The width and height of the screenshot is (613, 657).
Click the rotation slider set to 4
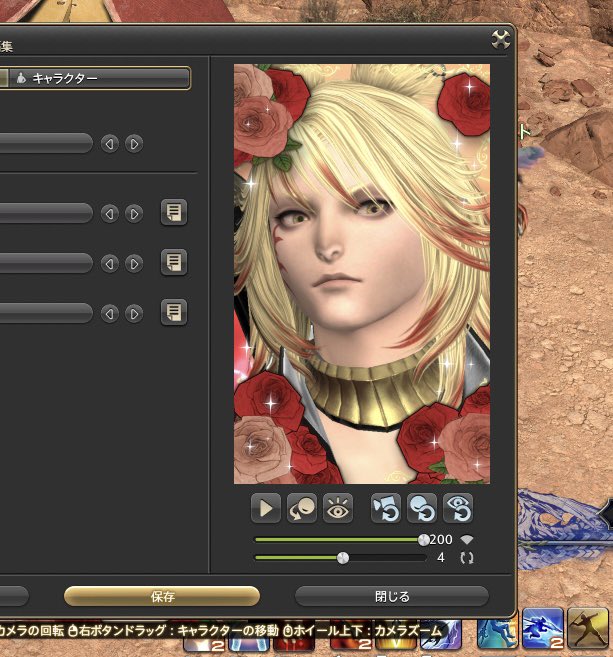[343, 558]
